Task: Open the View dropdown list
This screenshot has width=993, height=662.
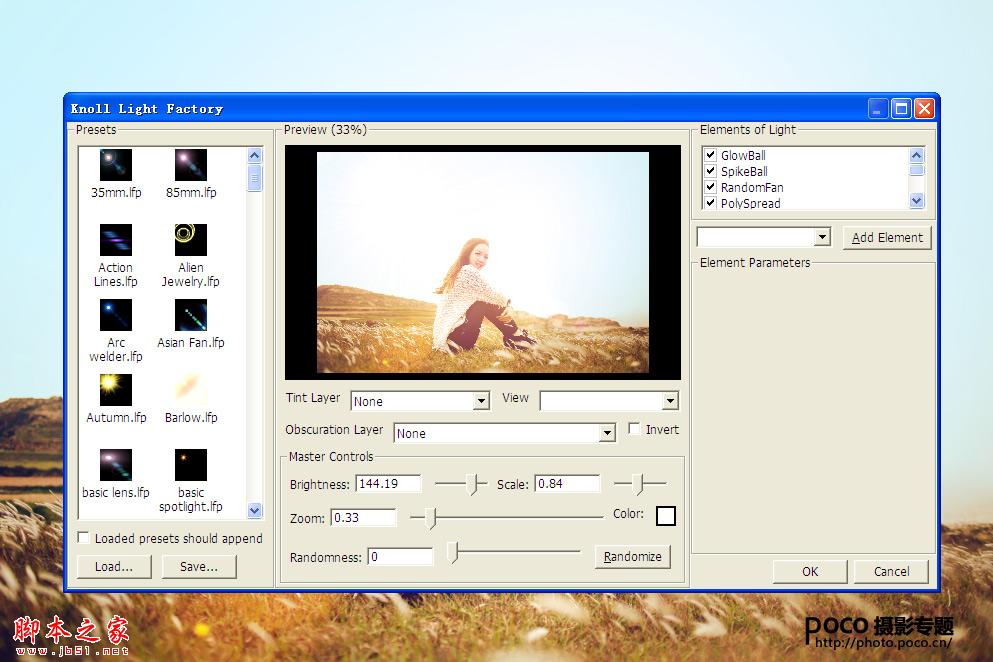Action: [609, 400]
